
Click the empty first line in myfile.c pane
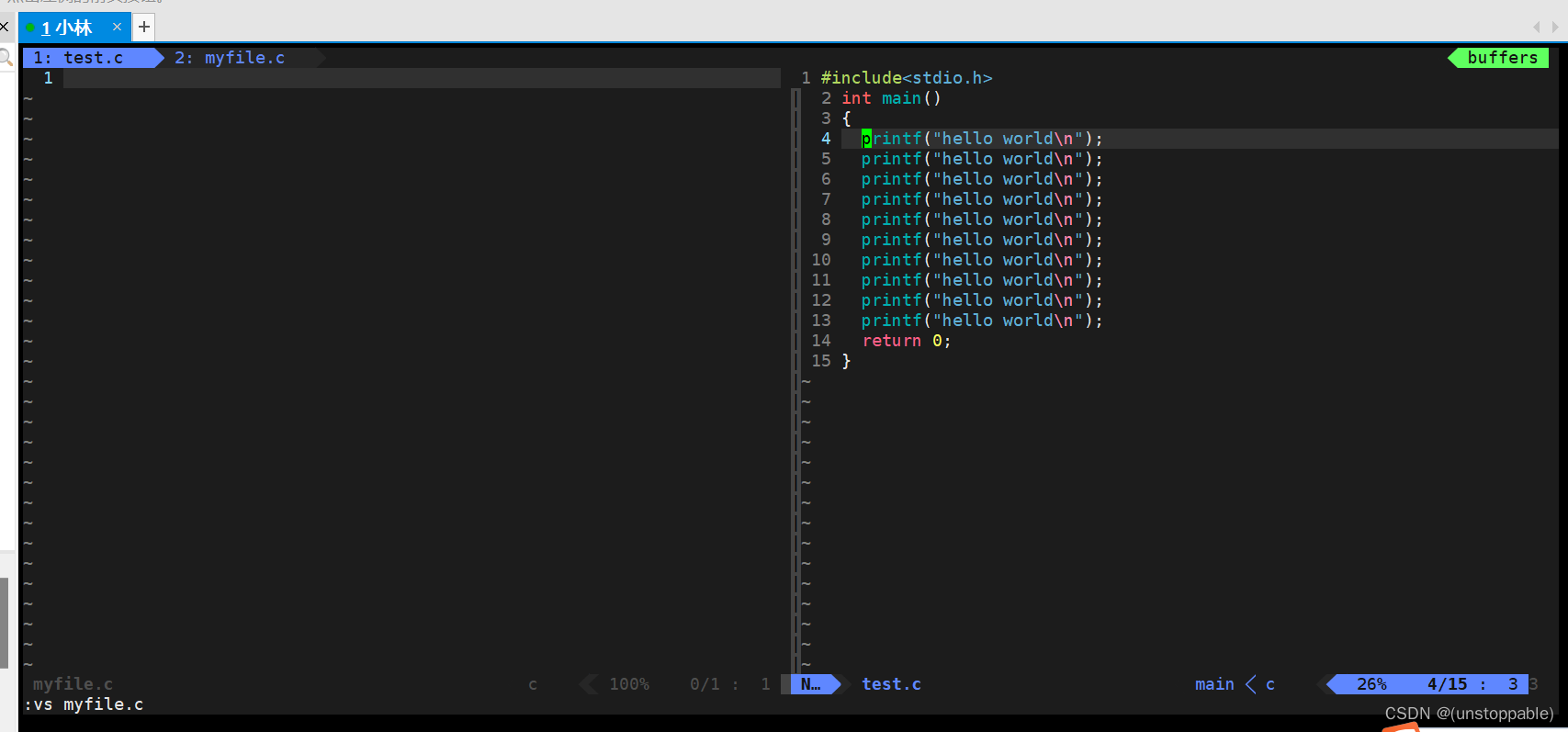(x=422, y=78)
